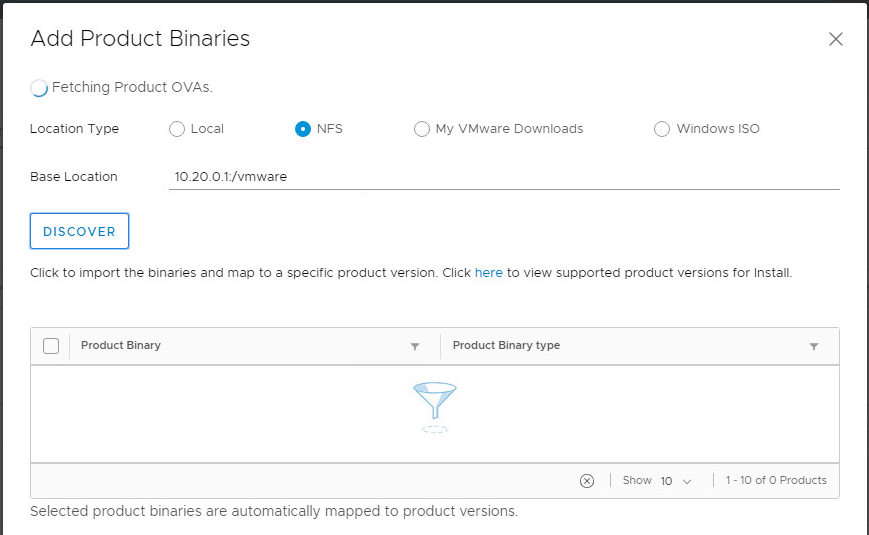Viewport: 869px width, 535px height.
Task: Close the Add Product Binaries dialog
Action: [x=836, y=40]
